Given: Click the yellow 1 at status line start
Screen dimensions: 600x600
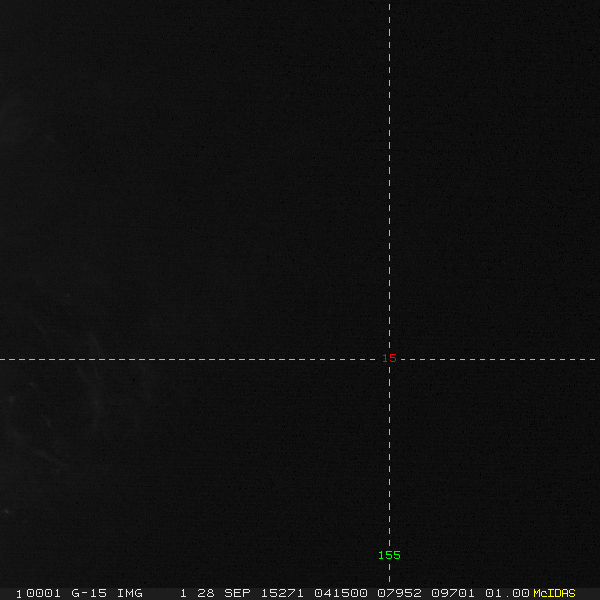Looking at the screenshot, I should coord(19,593).
